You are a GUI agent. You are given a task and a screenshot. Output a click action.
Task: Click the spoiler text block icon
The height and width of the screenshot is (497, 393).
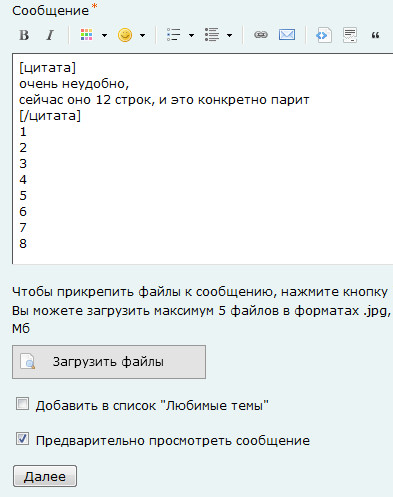(350, 35)
